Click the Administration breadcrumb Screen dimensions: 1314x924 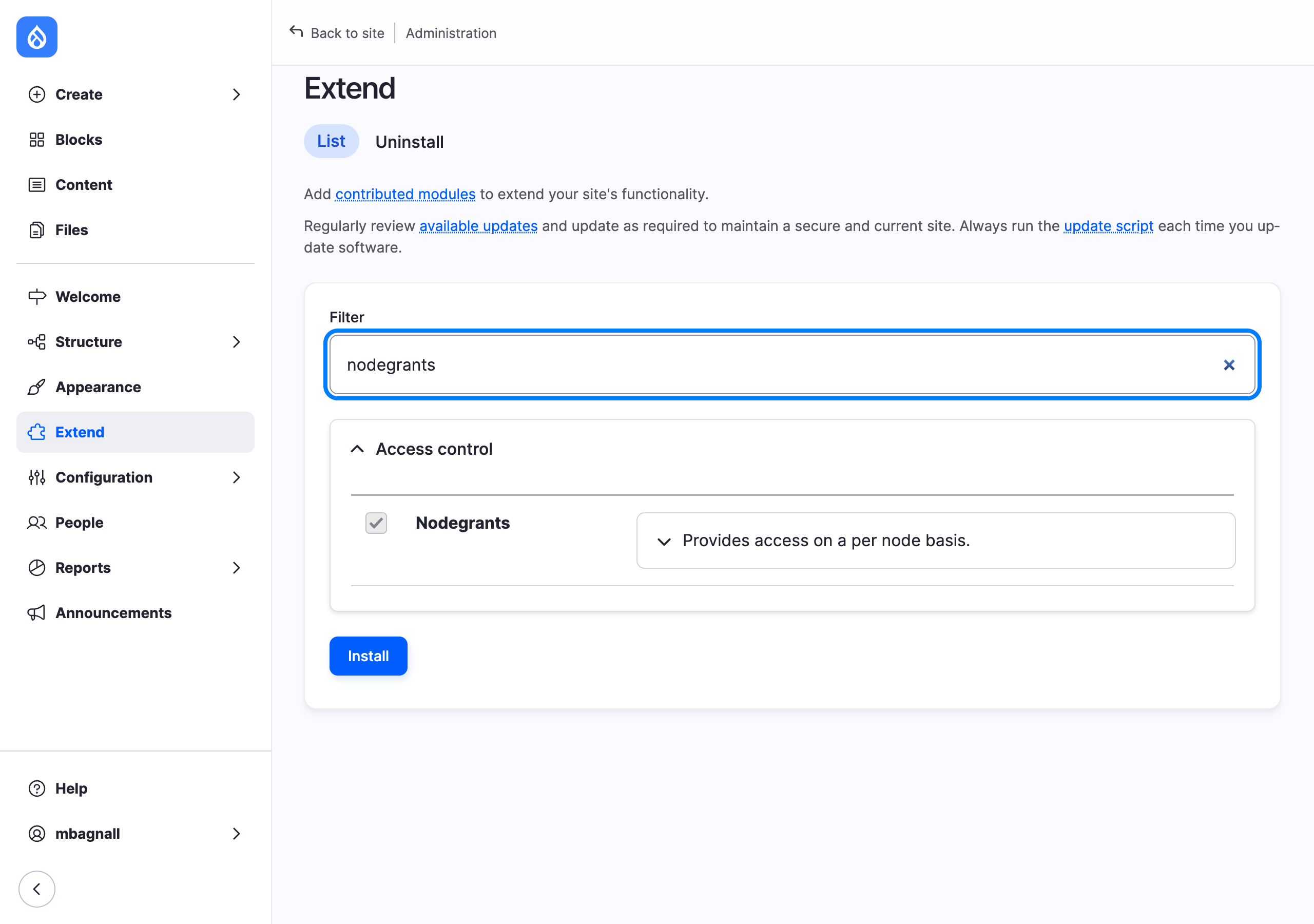(451, 33)
